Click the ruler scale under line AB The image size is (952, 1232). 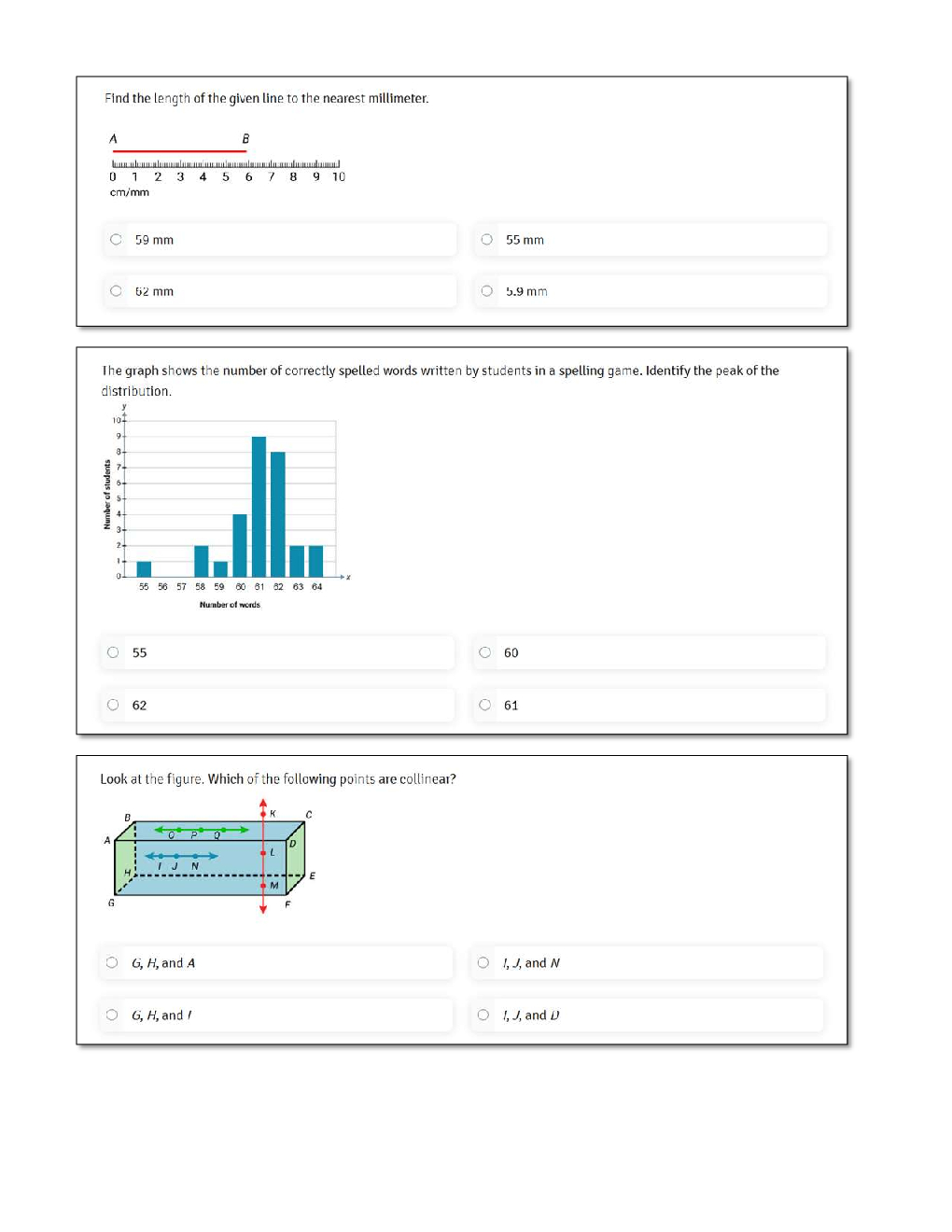(x=225, y=165)
